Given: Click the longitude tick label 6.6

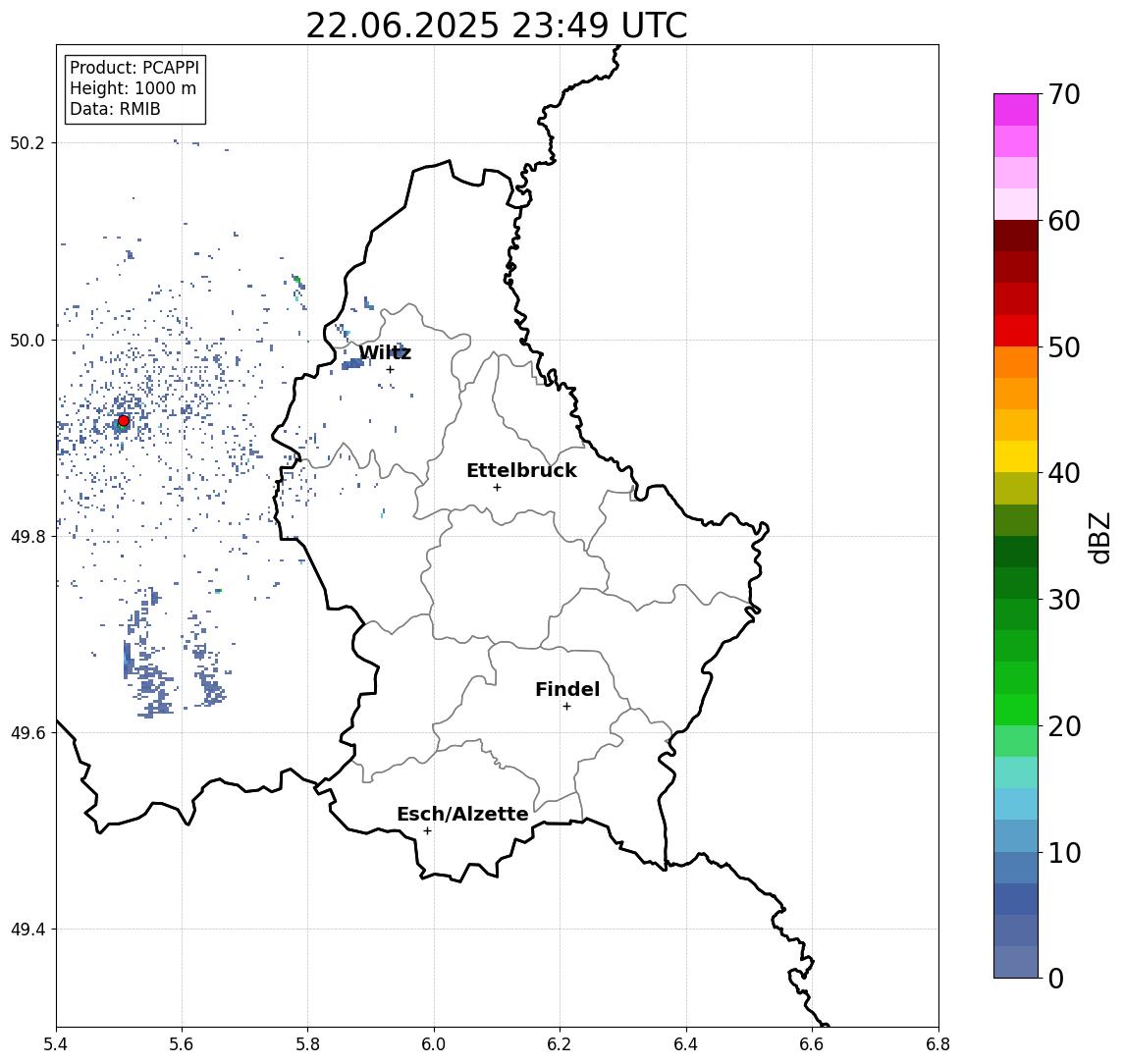Looking at the screenshot, I should (x=813, y=1044).
